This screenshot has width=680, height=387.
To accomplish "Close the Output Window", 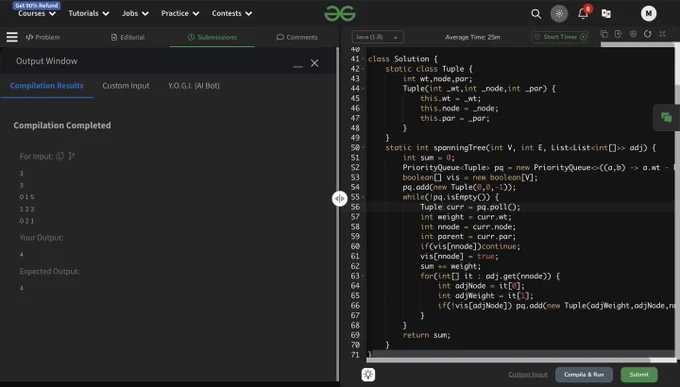I will [314, 63].
